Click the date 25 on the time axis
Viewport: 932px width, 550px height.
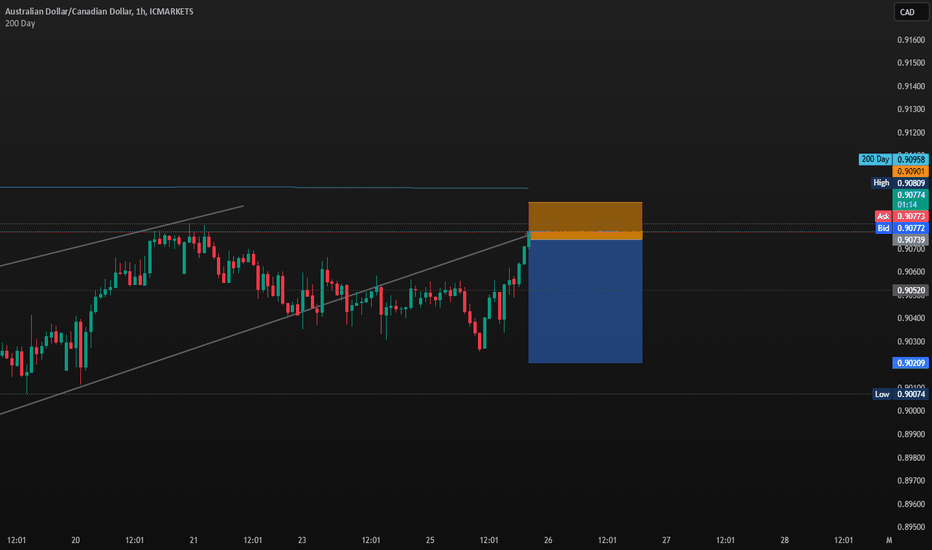point(430,540)
